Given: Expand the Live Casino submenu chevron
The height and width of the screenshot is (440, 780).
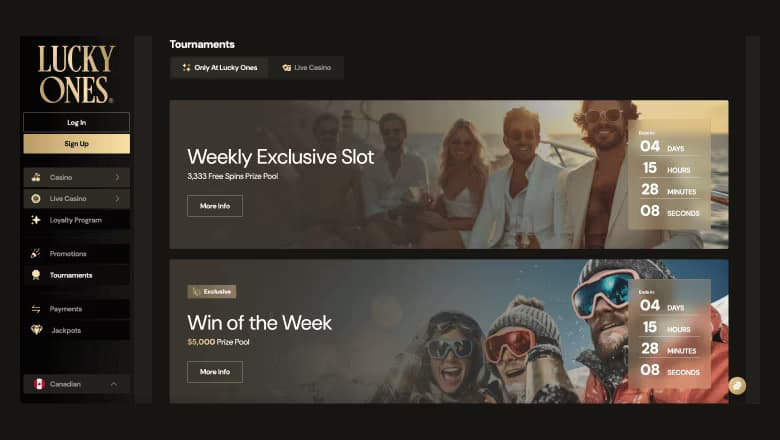Looking at the screenshot, I should (x=117, y=198).
